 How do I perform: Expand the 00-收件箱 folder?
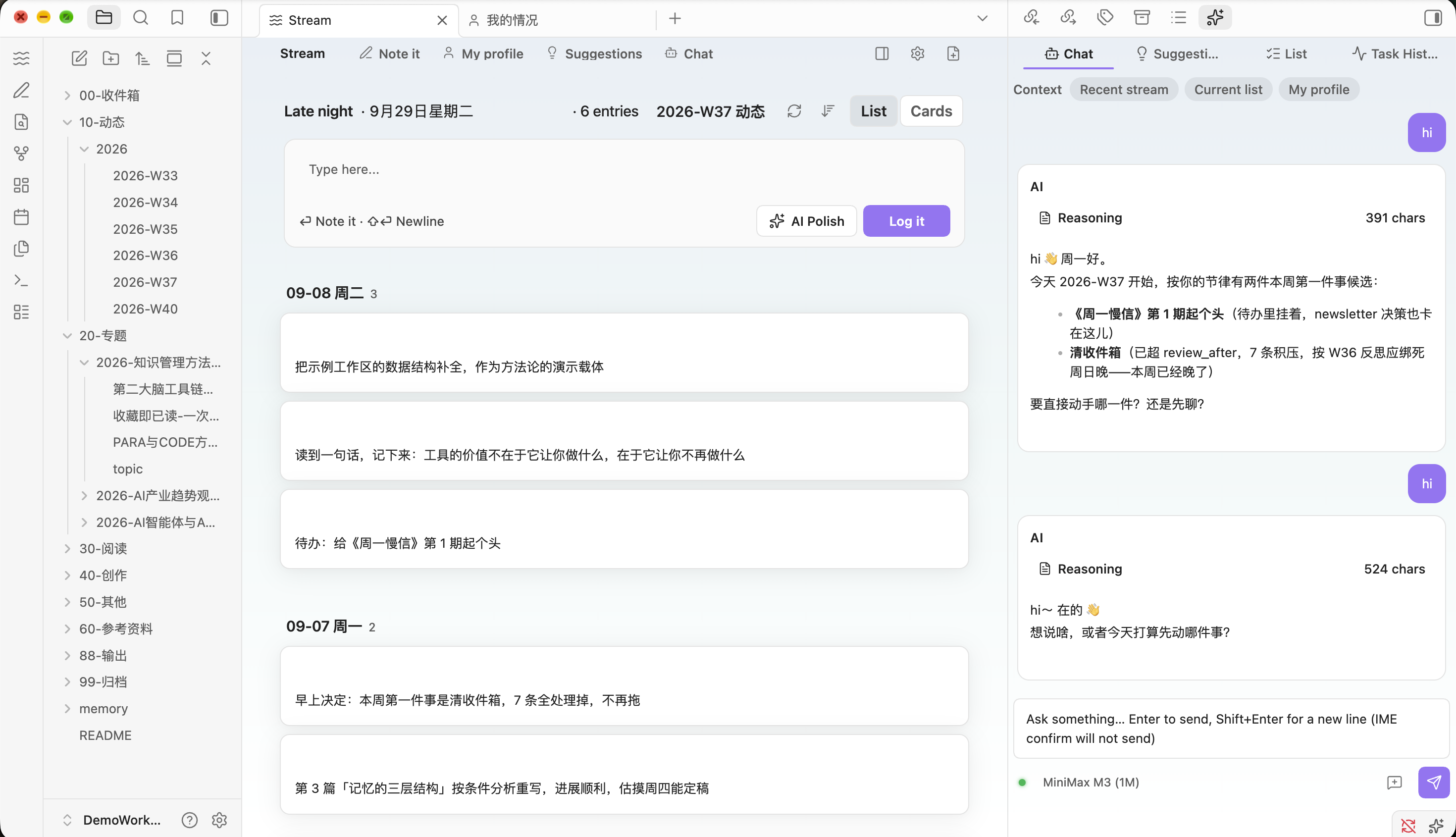coord(67,96)
